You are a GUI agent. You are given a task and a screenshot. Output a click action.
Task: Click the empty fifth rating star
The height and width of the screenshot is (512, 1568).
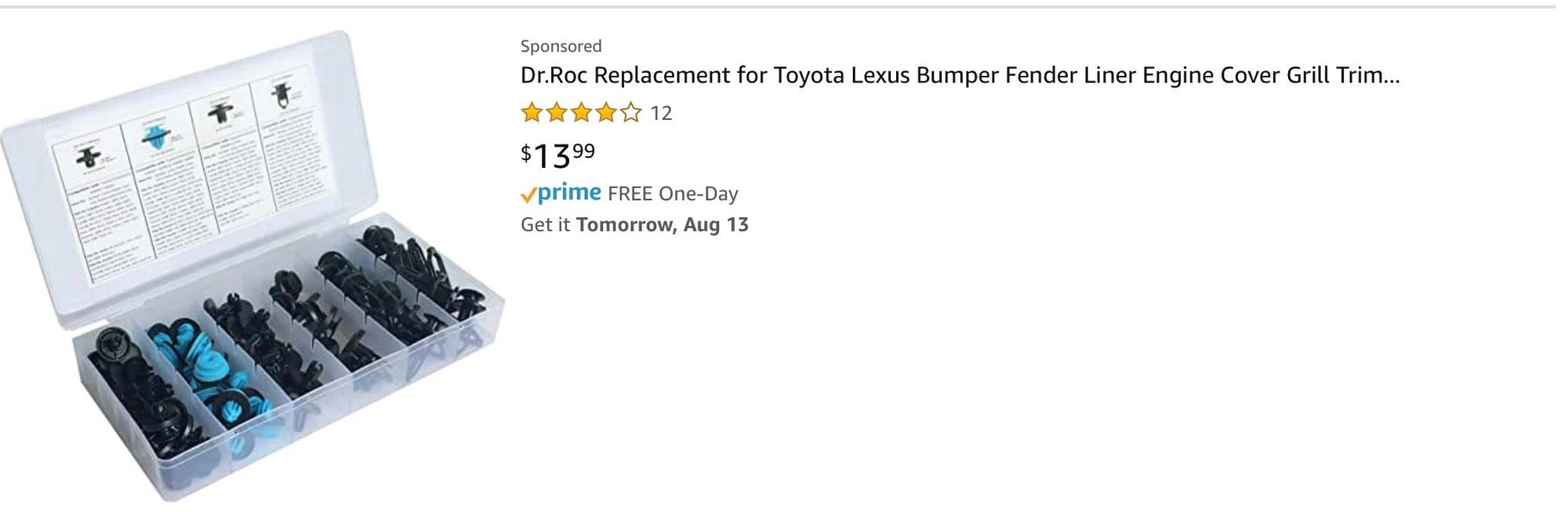point(630,113)
